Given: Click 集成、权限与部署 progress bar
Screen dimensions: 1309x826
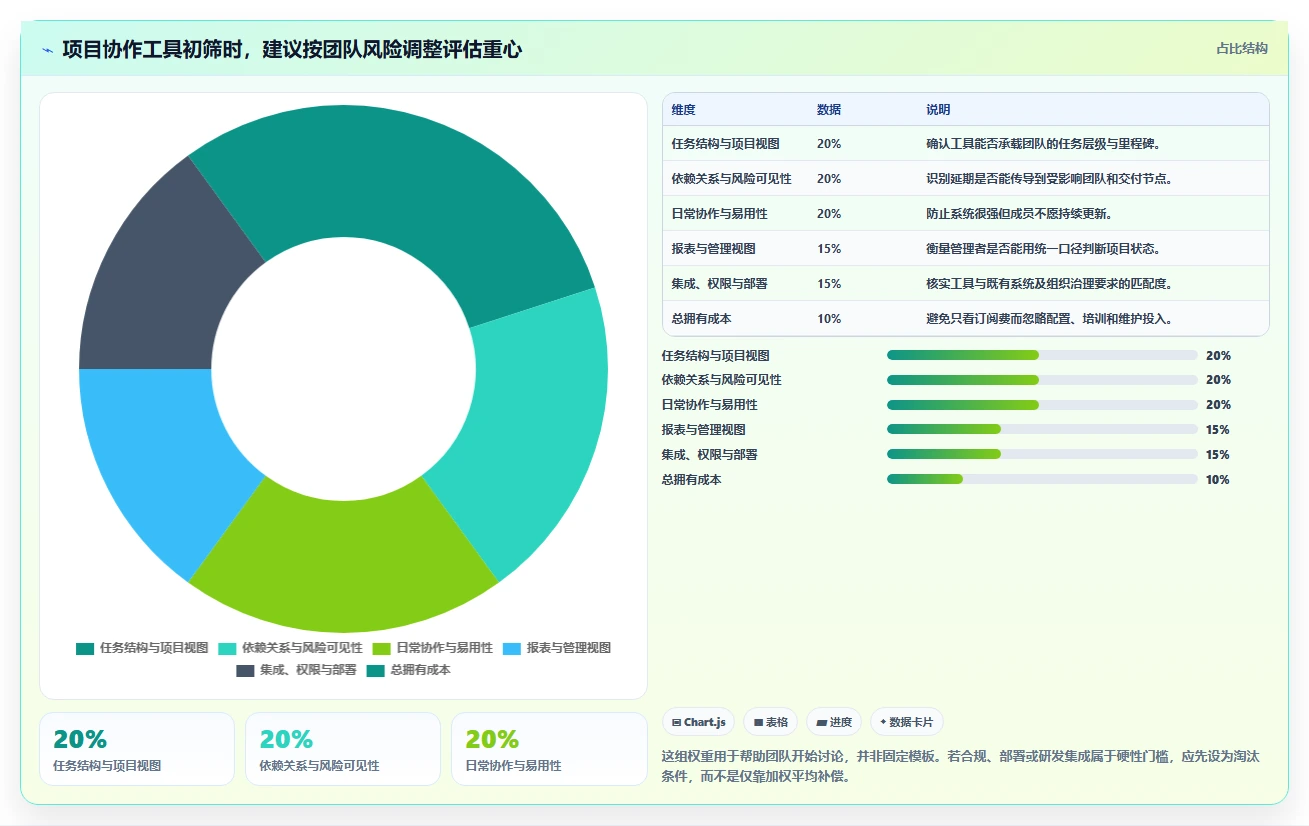Looking at the screenshot, I should pos(1042,454).
